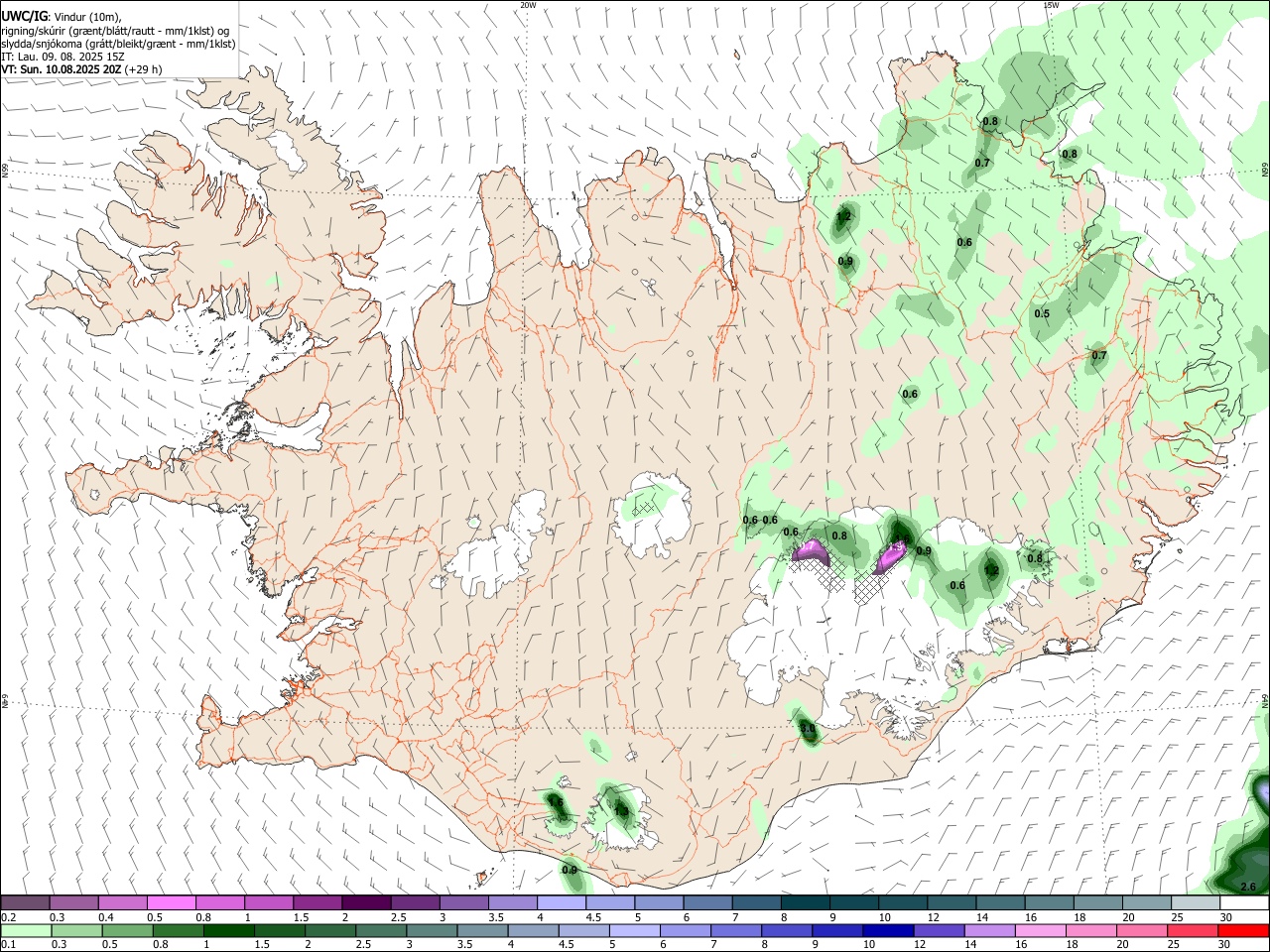
Task: Click the 'VT: Sun. 10.08.2025 20Z' valid time
Action: (x=62, y=69)
